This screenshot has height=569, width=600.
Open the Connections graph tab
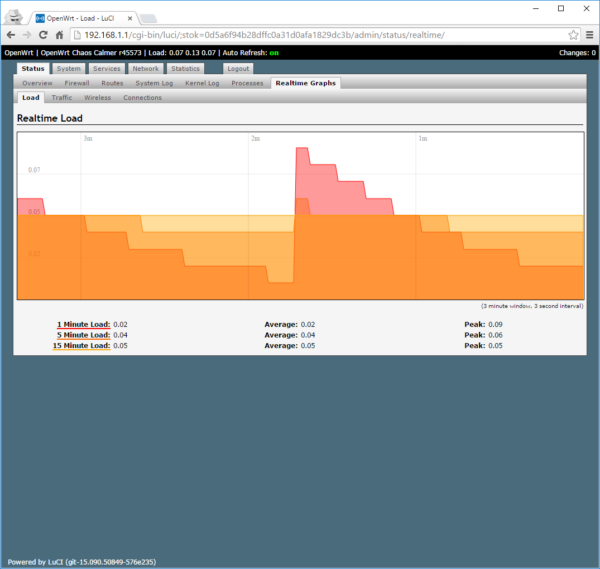point(142,98)
